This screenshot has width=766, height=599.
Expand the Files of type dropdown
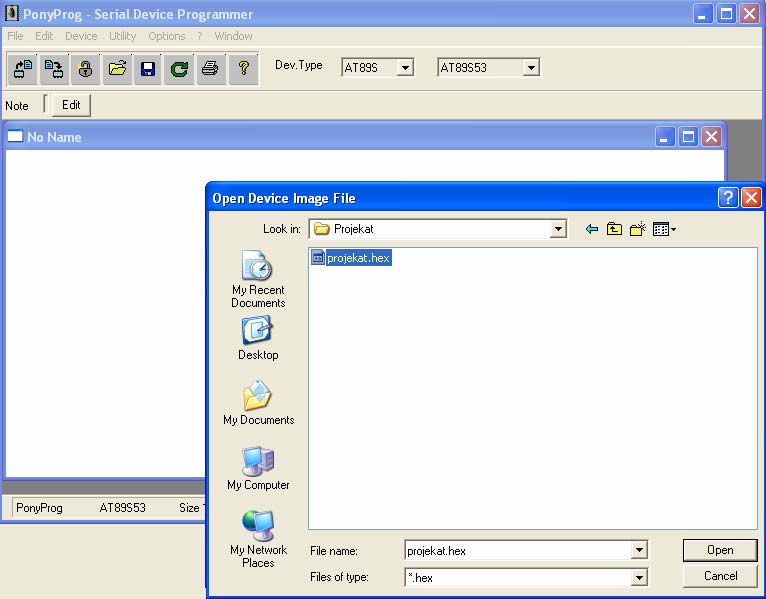click(638, 578)
